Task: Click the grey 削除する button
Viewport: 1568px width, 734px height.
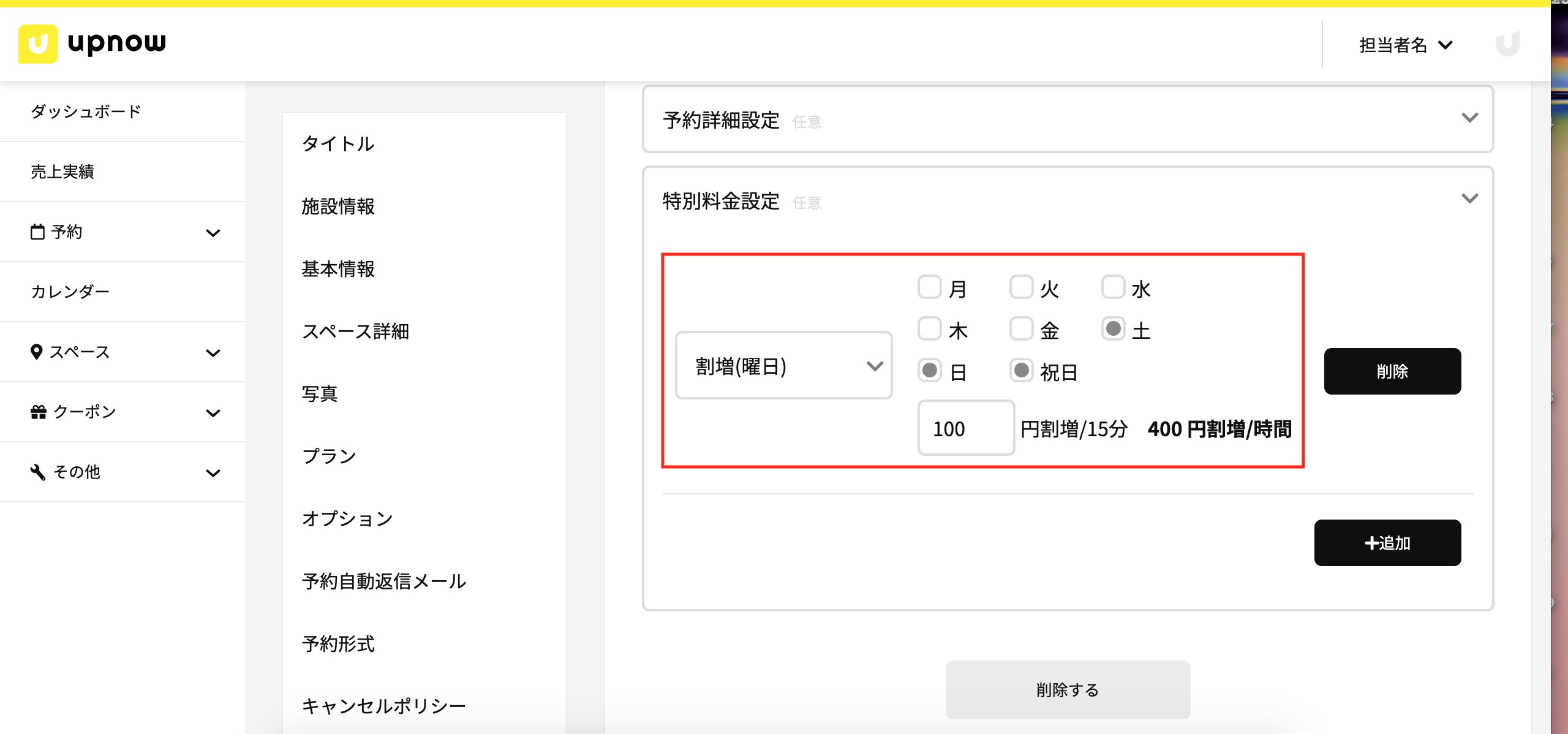Action: click(1068, 690)
